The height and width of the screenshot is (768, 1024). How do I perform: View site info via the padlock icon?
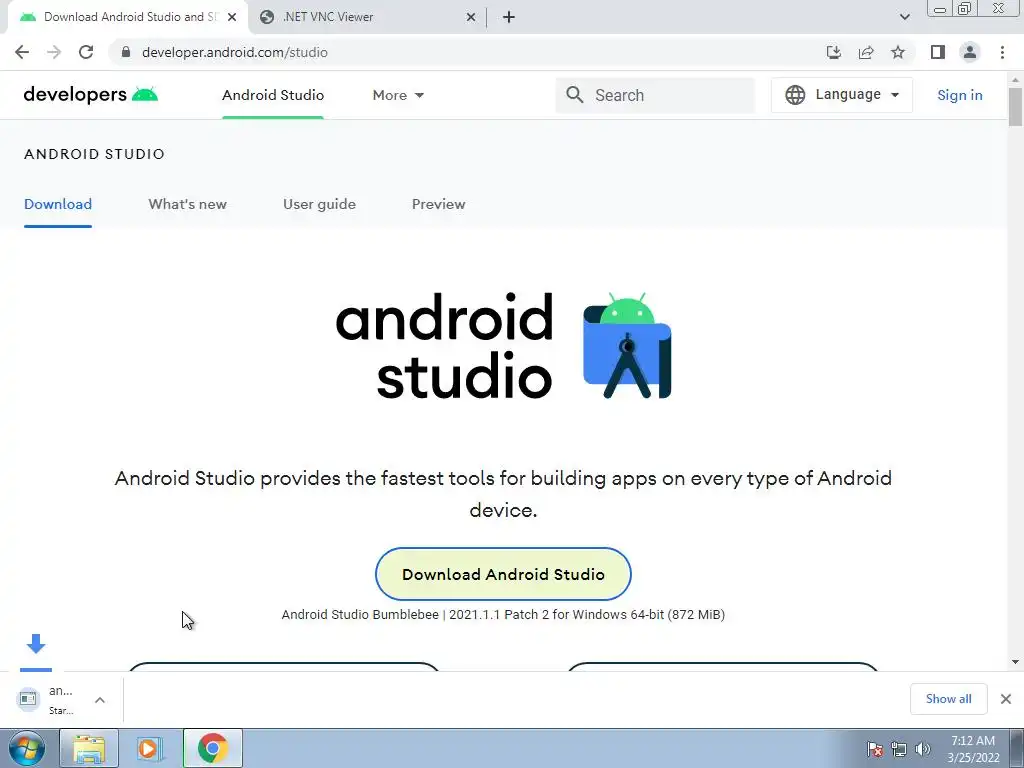[126, 52]
